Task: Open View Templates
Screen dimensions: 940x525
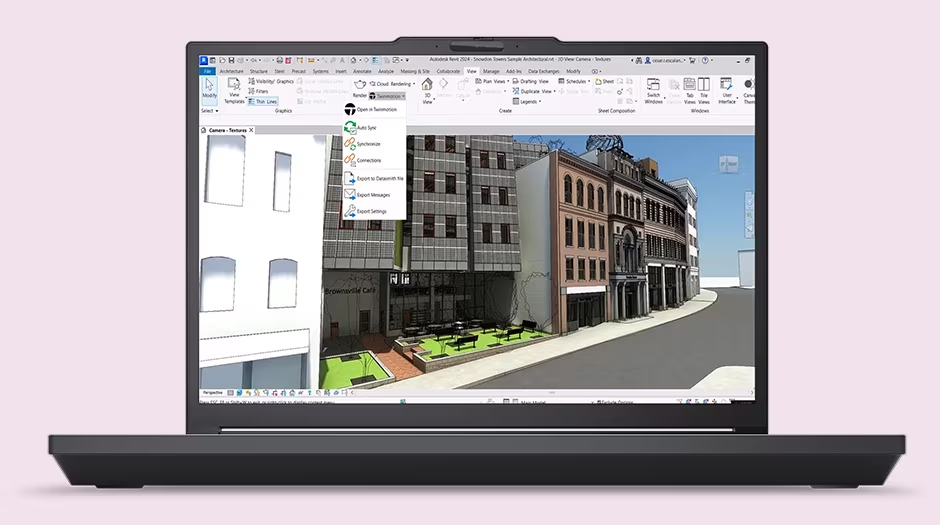Action: click(x=234, y=91)
